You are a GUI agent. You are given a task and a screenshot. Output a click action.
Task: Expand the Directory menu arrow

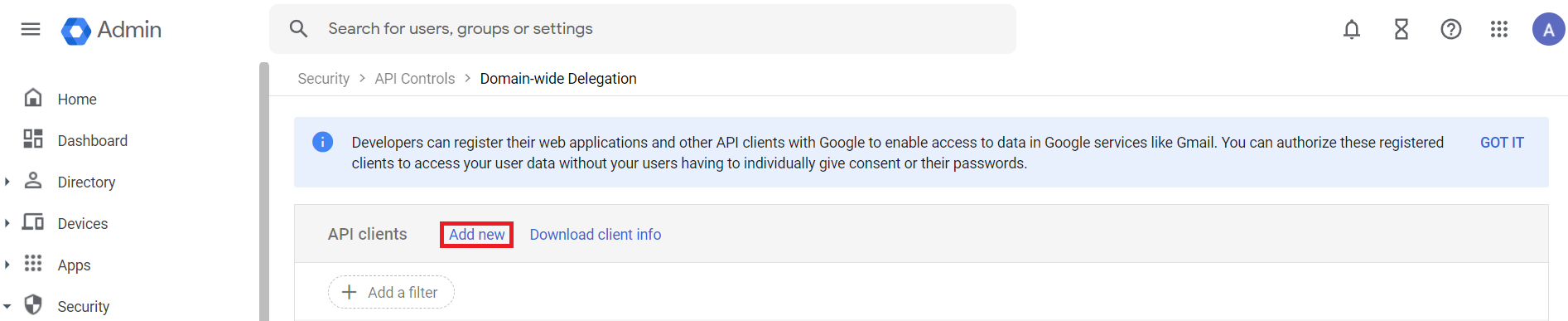coord(7,181)
